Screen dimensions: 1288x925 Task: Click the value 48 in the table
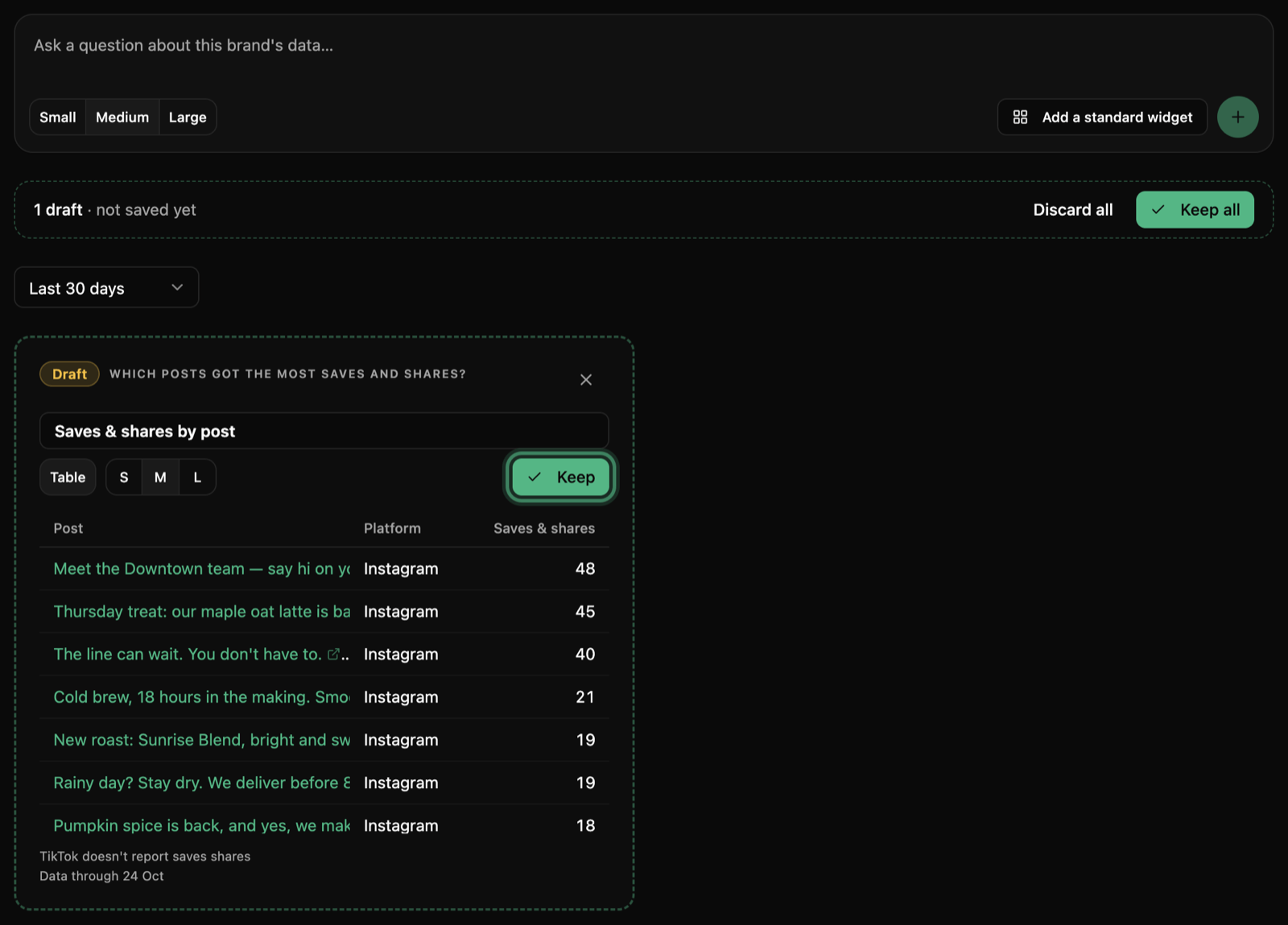pyautogui.click(x=585, y=568)
